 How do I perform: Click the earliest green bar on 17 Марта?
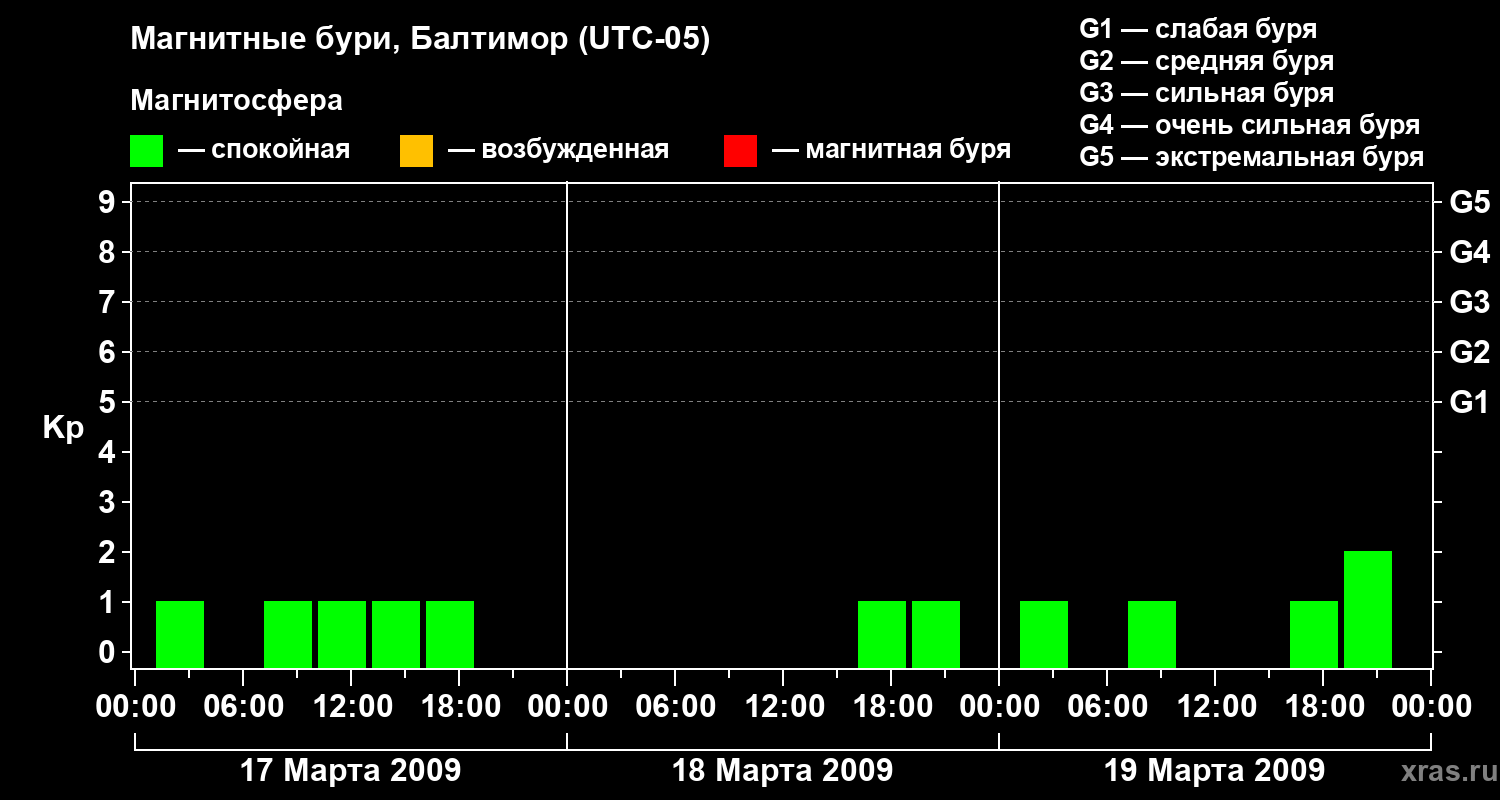180,634
